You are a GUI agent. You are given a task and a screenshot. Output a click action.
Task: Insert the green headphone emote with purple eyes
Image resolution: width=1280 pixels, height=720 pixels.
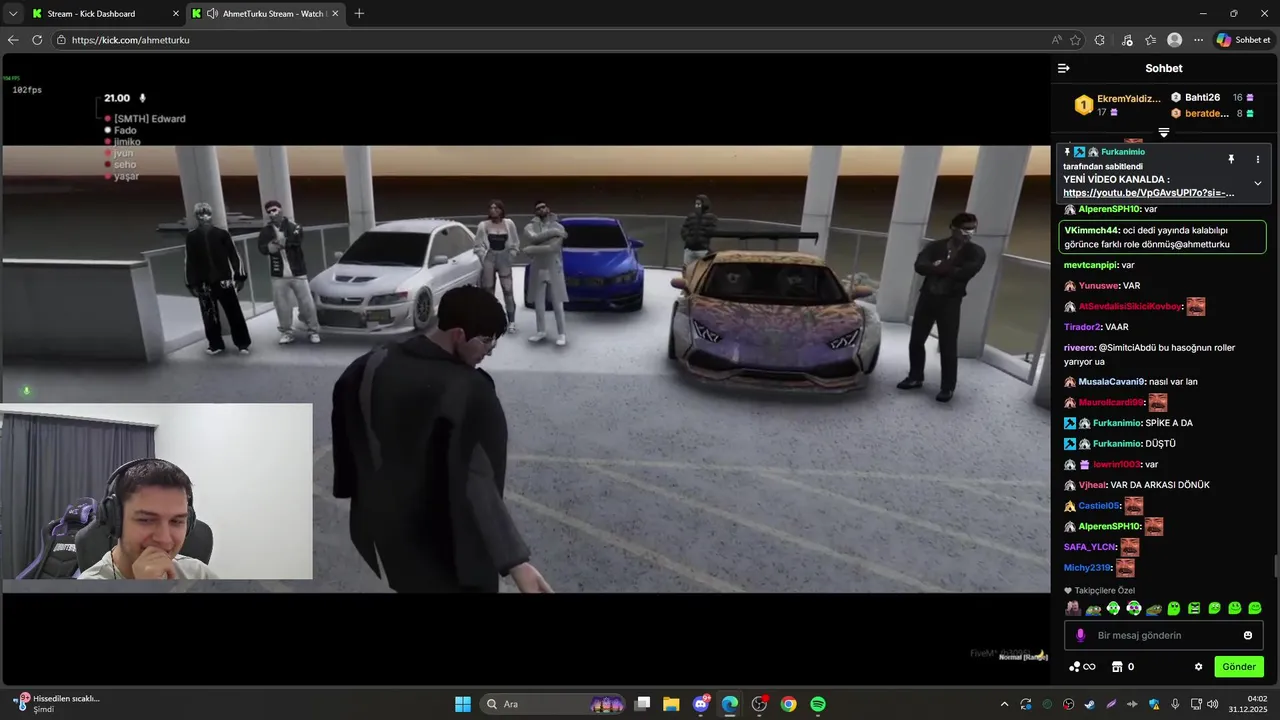[x=1134, y=608]
